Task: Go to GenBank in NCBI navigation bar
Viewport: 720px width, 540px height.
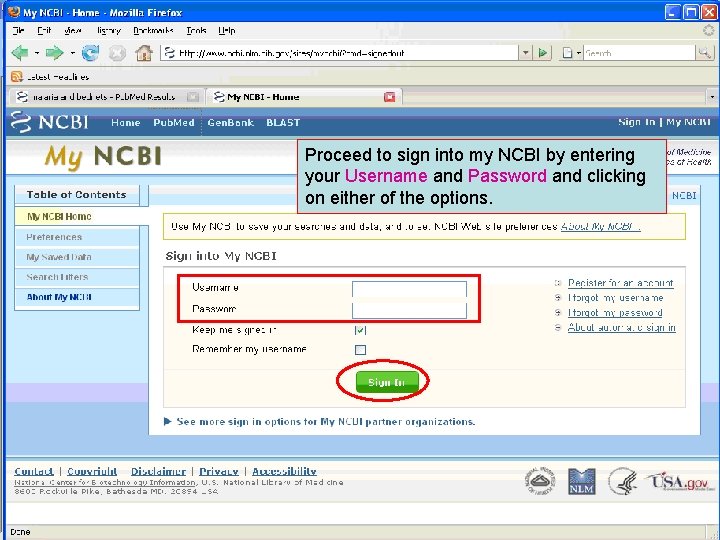Action: (x=230, y=123)
